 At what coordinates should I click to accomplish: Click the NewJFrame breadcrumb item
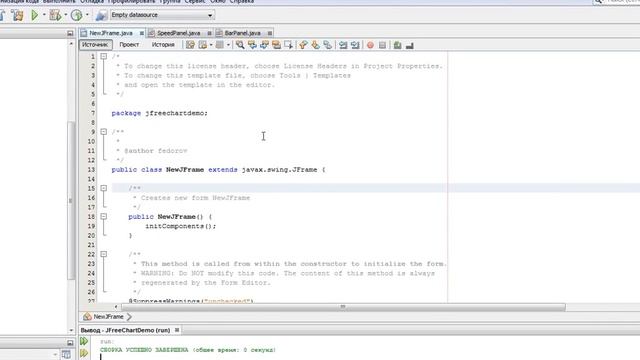[x=103, y=317]
